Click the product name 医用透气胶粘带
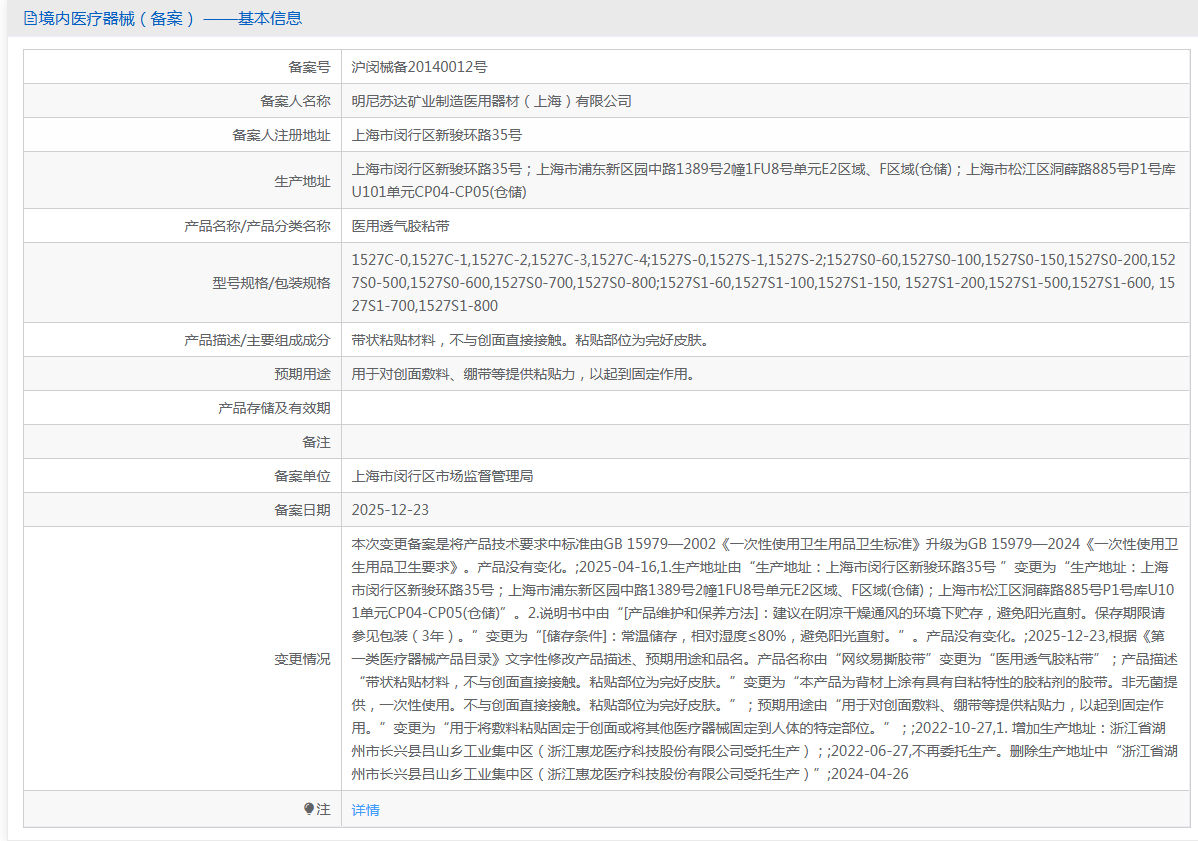The height and width of the screenshot is (841, 1198). (x=400, y=226)
